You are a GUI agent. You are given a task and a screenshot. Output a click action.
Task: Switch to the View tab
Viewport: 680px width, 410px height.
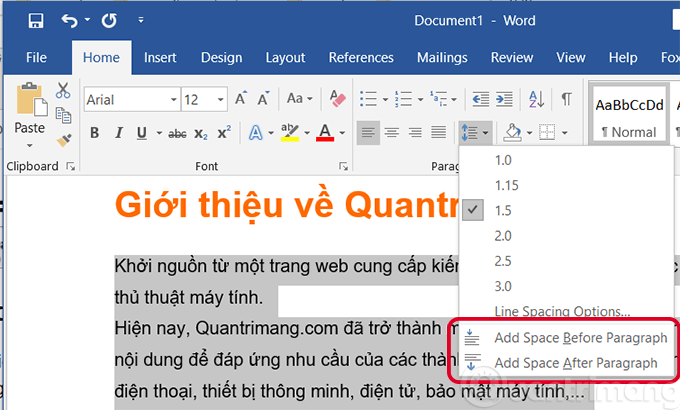[571, 57]
